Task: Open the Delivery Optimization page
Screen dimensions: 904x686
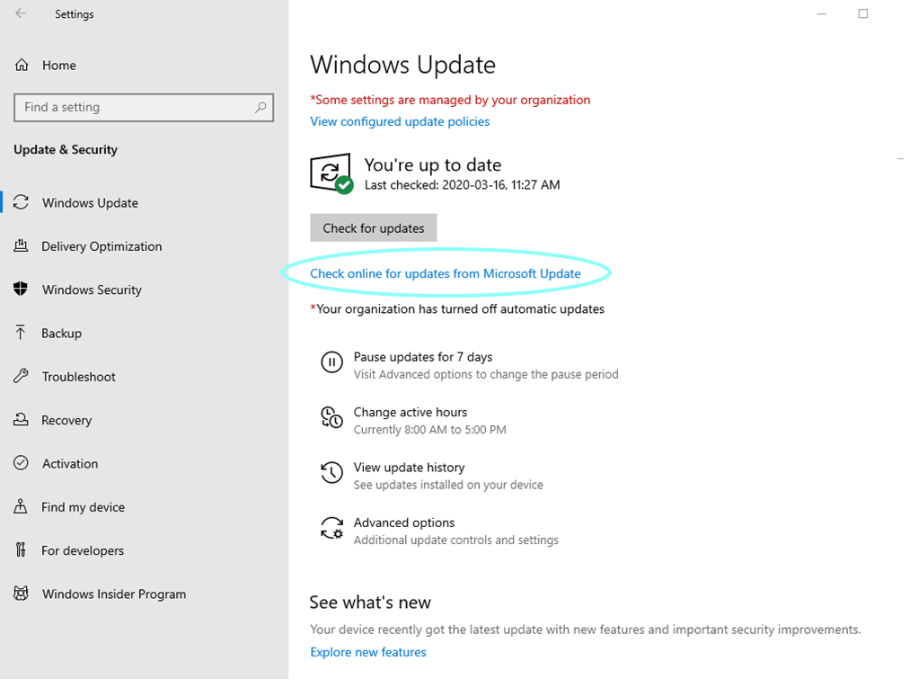Action: 101,246
